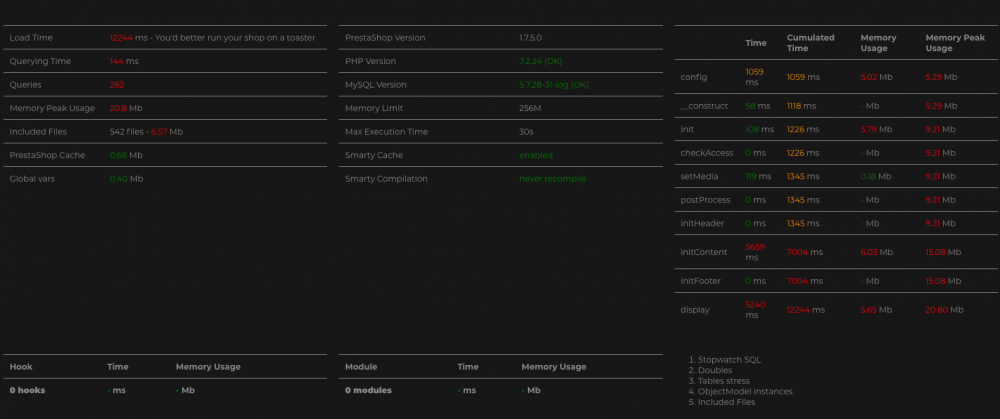Click the 5659 ms initContent time
The width and height of the screenshot is (1000, 419).
click(755, 252)
